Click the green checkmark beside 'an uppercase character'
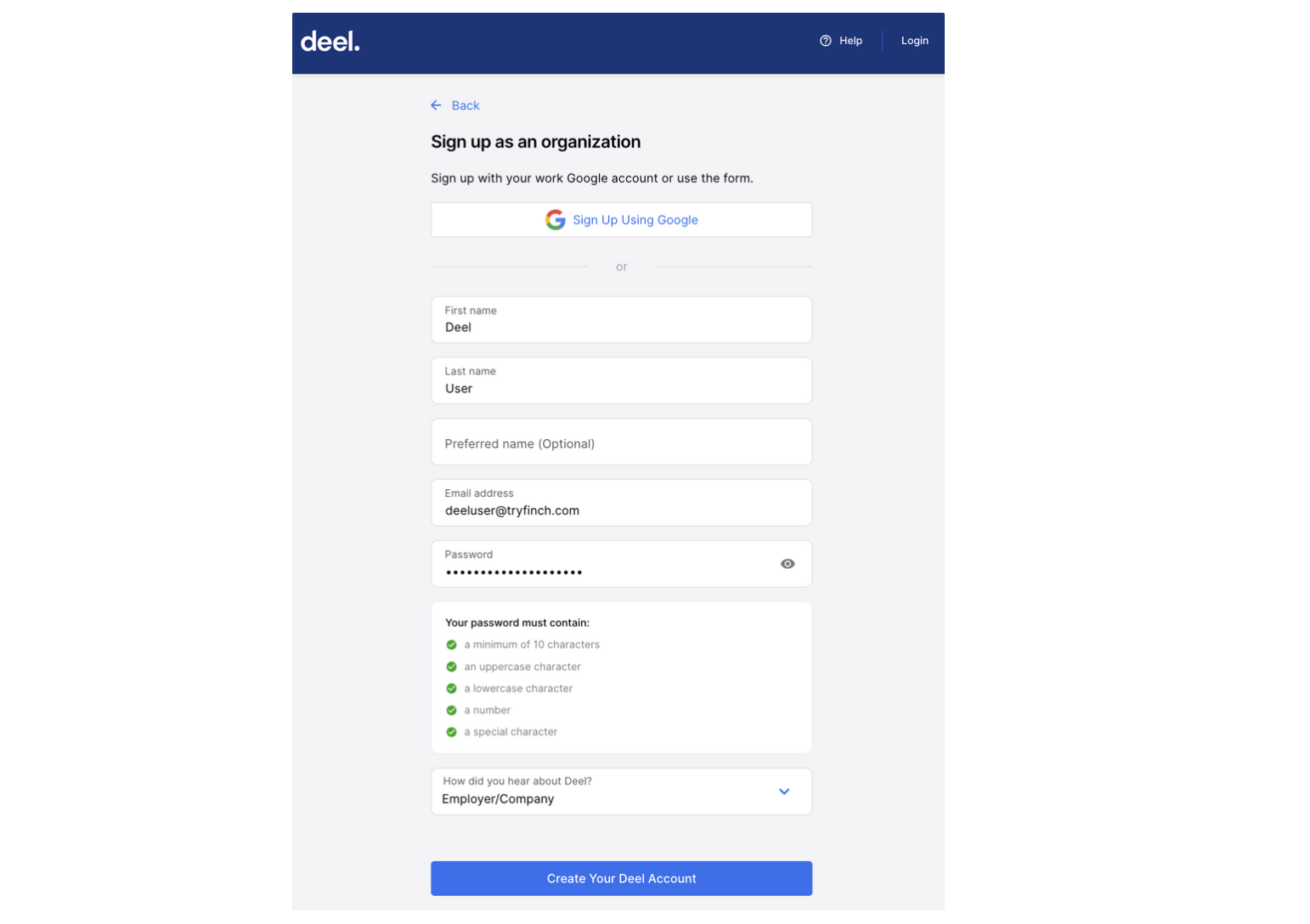Image resolution: width=1310 pixels, height=924 pixels. pos(451,667)
